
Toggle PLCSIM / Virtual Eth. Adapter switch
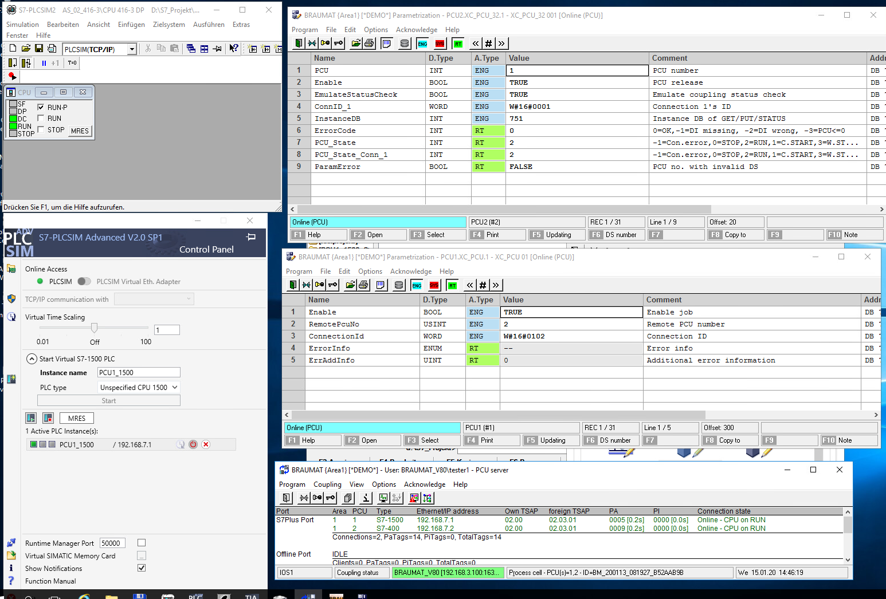(x=84, y=281)
